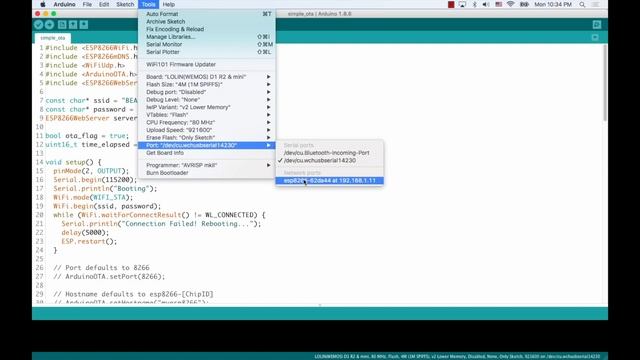Click the Bluetooth icon in menu bar
This screenshot has width=640, height=360.
coord(474,4)
